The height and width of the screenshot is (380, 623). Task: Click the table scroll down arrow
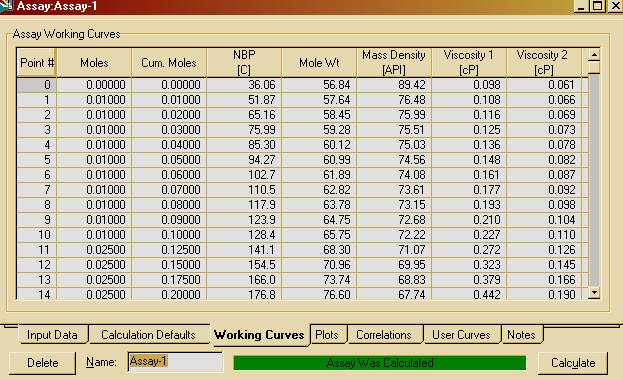(x=594, y=293)
